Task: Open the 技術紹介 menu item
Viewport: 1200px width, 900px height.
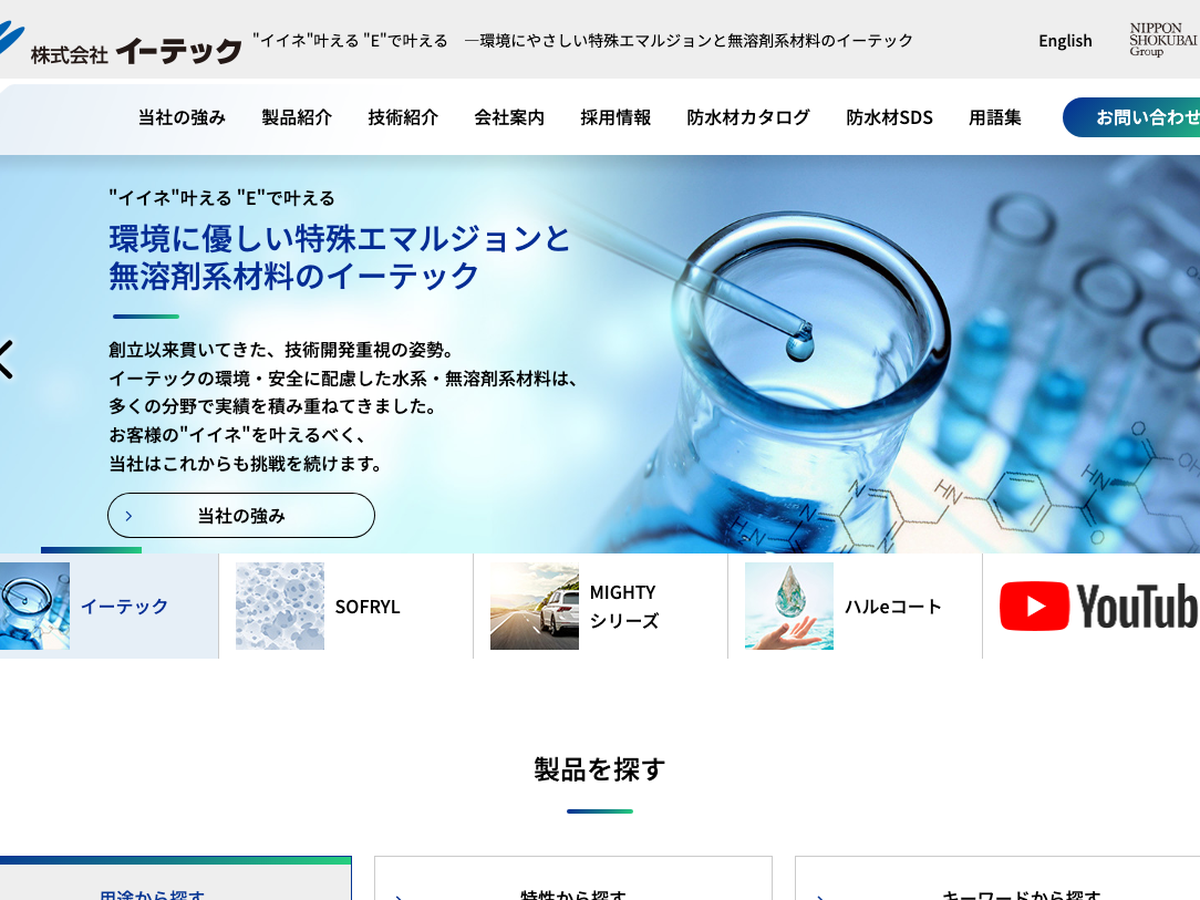Action: click(x=403, y=117)
